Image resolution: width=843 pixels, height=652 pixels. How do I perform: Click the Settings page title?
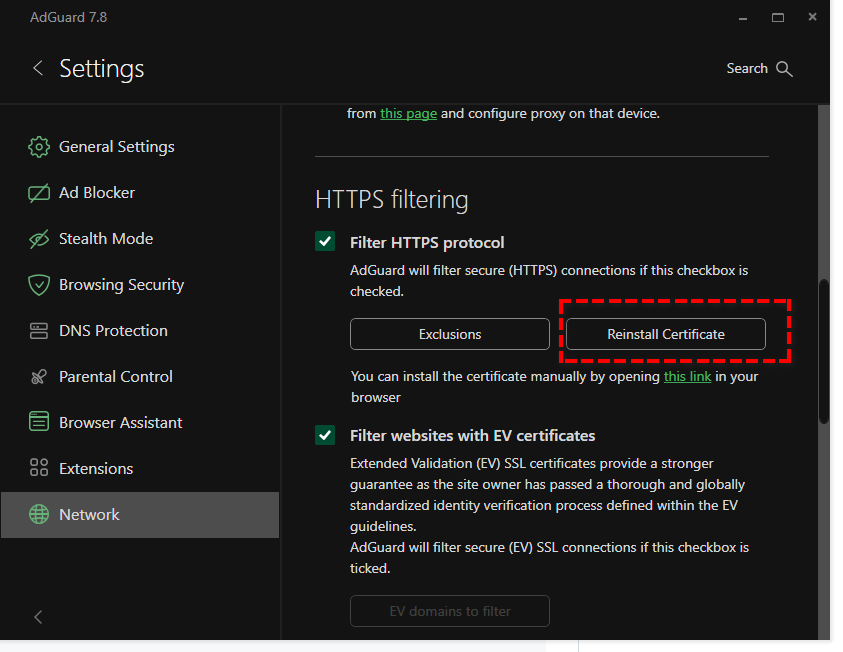click(x=102, y=69)
